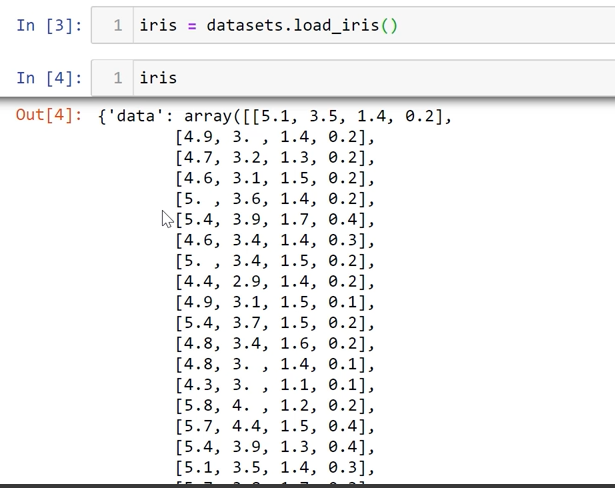Select output row [4.4, 2.9, 1.4, 0.2]

[x=274, y=283]
